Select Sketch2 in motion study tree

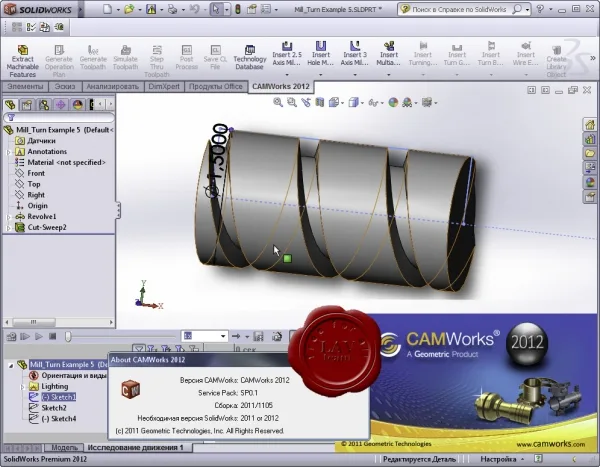[x=54, y=408]
